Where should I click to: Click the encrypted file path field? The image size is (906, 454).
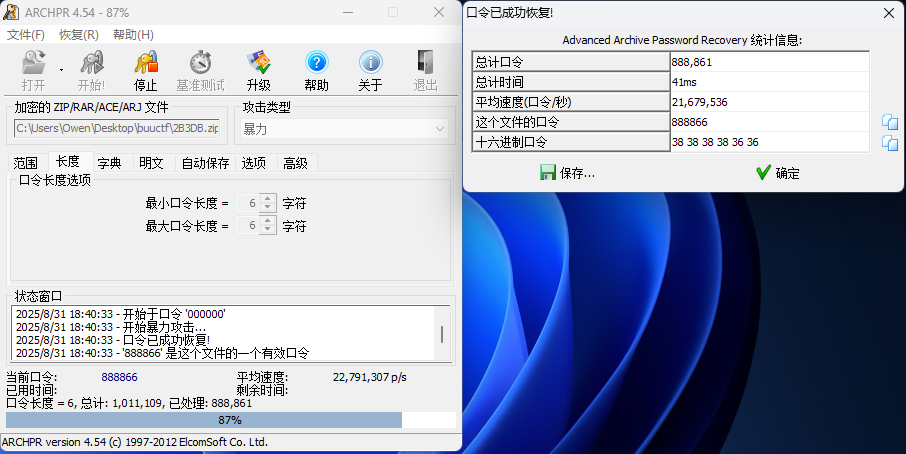pos(117,128)
